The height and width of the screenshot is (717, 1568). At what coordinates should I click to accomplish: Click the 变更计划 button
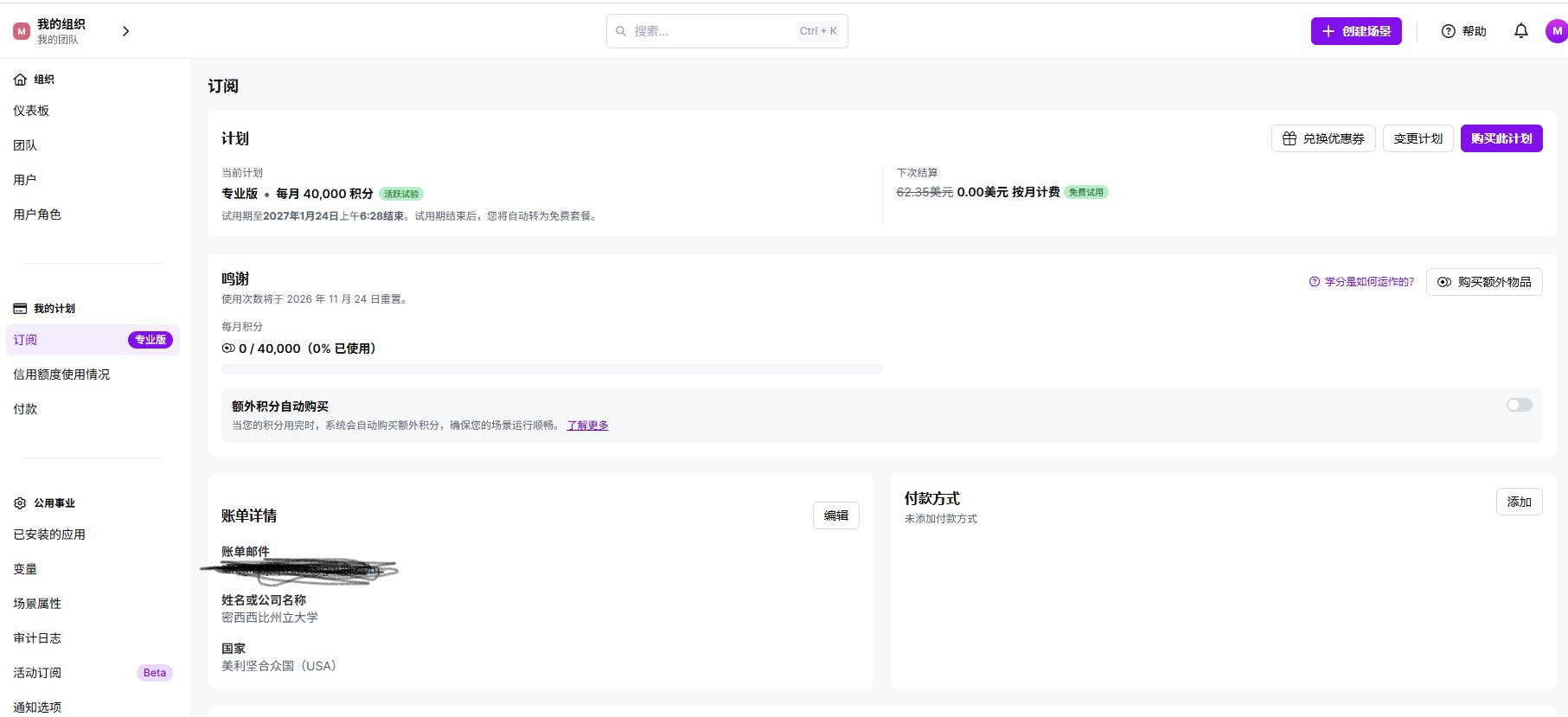coord(1418,138)
